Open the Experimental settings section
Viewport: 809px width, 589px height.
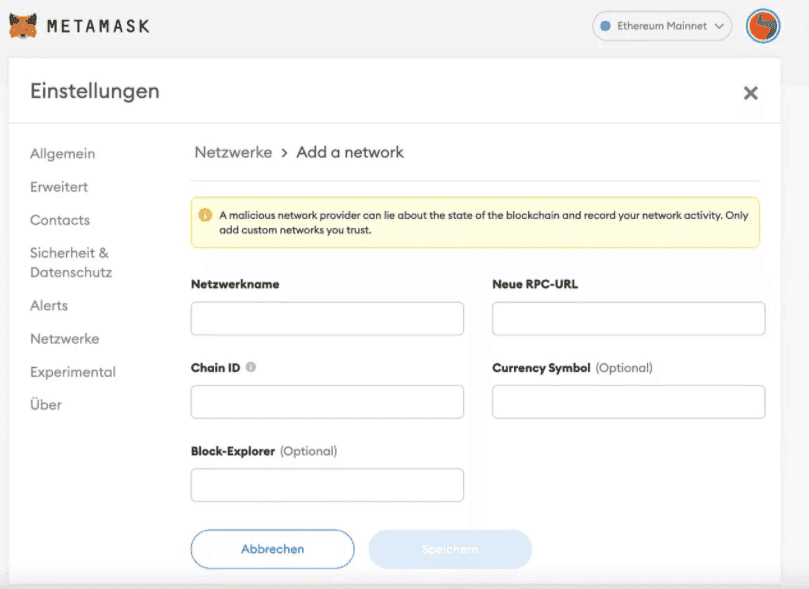coord(72,372)
